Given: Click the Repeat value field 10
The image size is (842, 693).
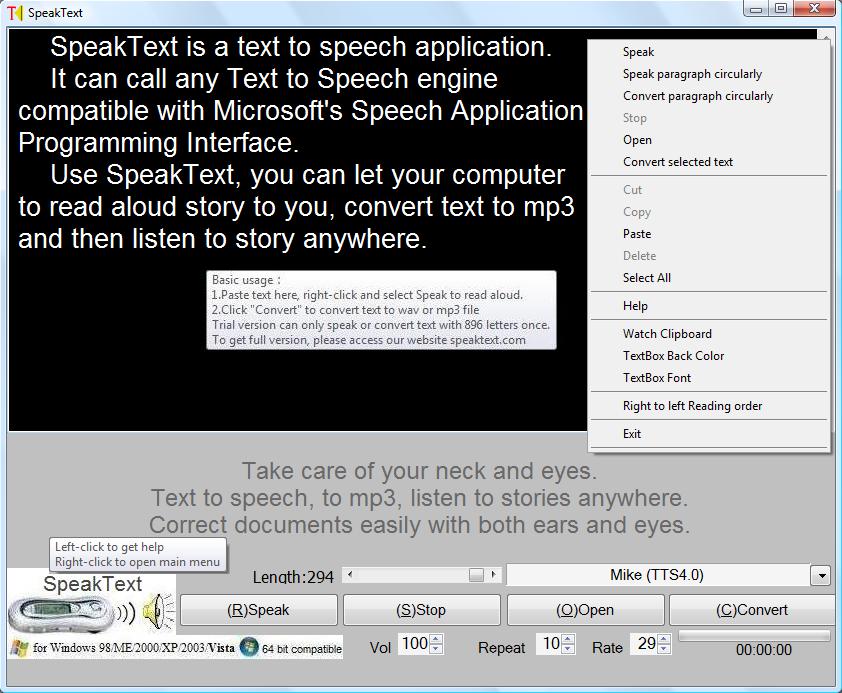Looking at the screenshot, I should coord(550,644).
